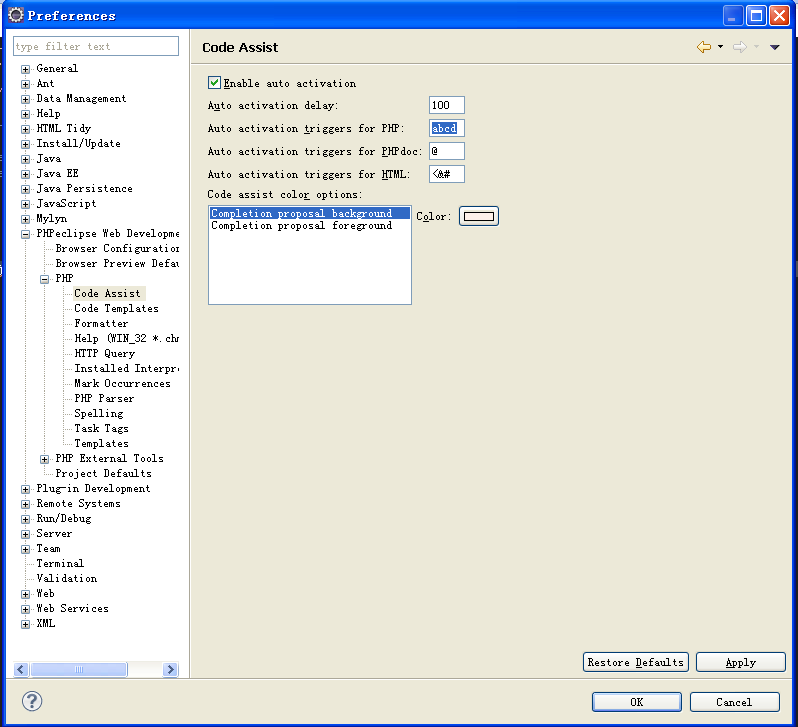
Task: Expand the Java EE category
Action: (x=26, y=174)
